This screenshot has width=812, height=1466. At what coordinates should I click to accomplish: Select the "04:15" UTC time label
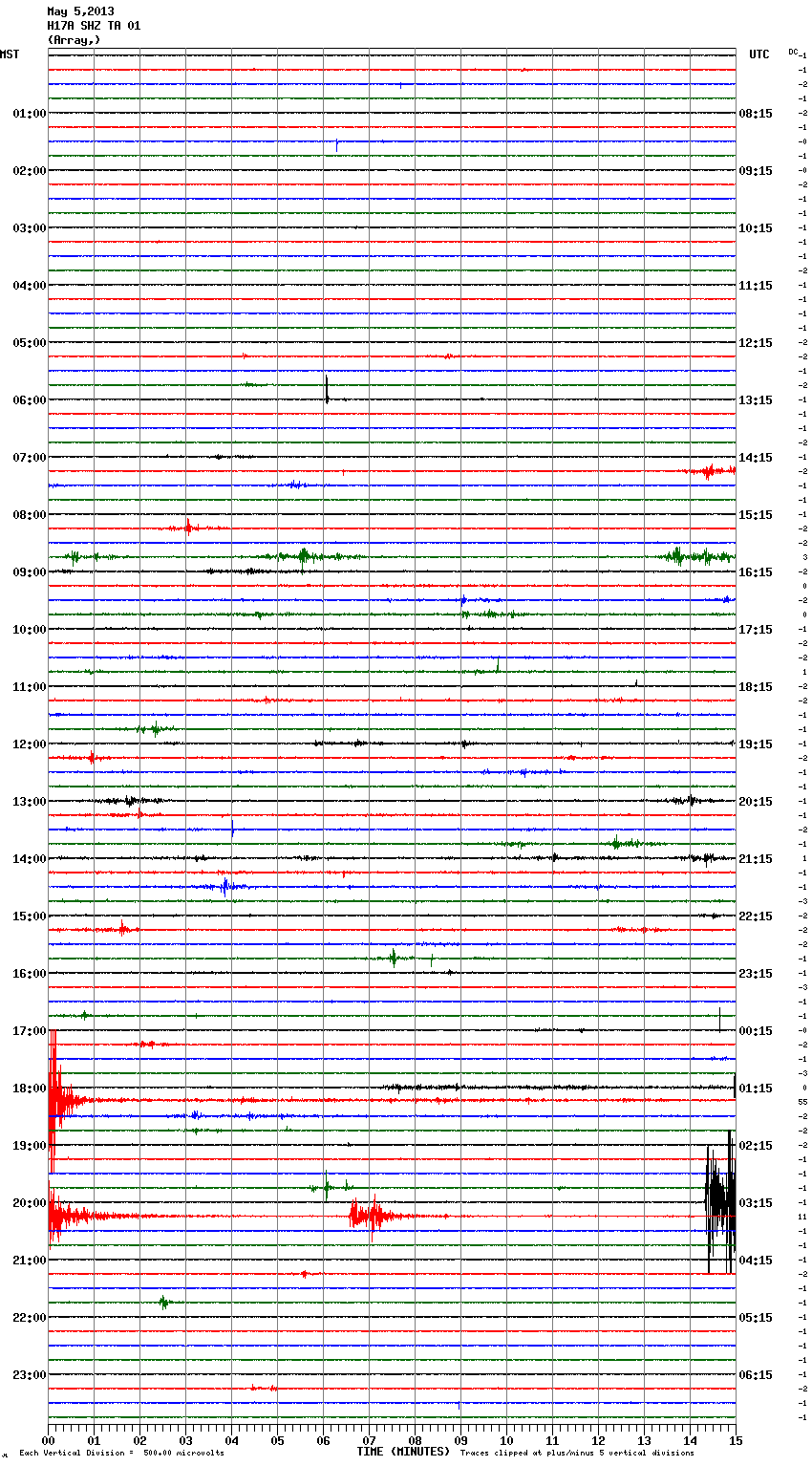click(x=756, y=1261)
